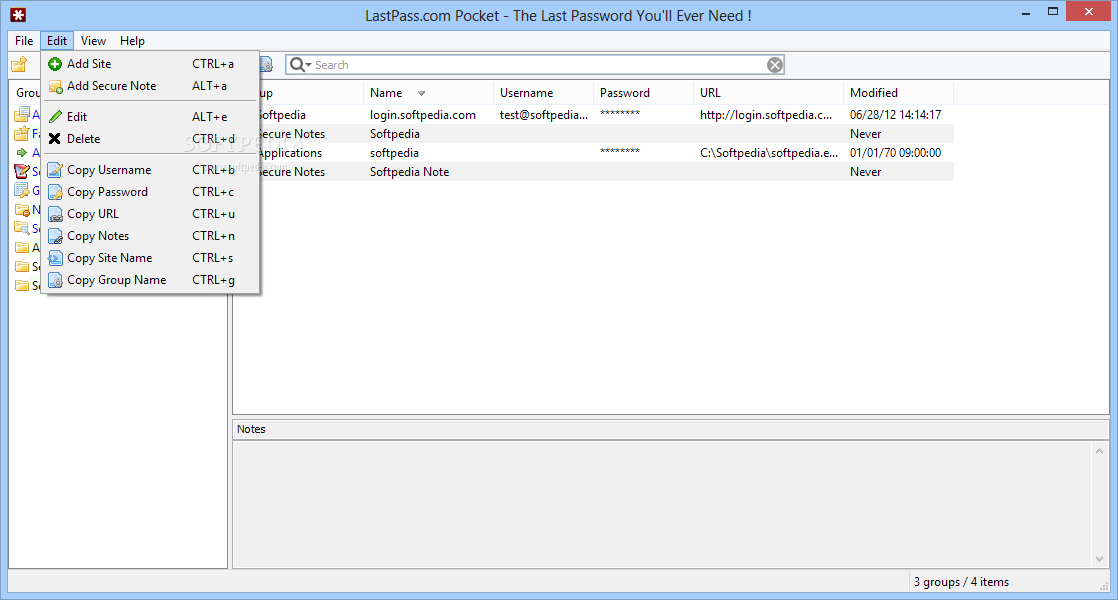The height and width of the screenshot is (600, 1118).
Task: Click the 3 groups / 4 items status
Action: click(961, 582)
